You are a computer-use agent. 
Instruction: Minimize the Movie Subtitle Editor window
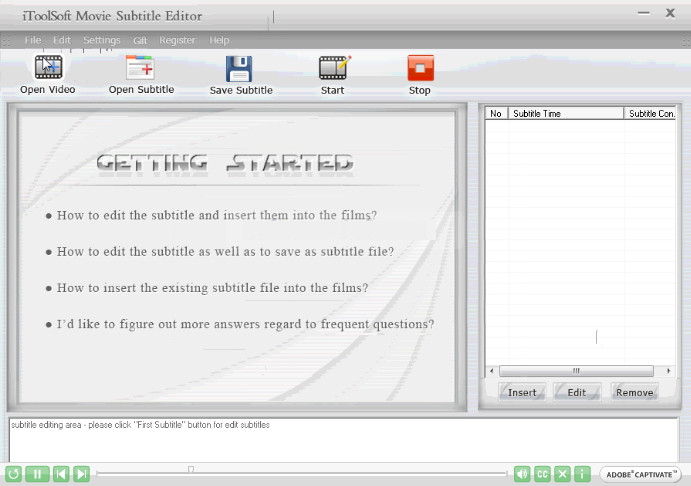[x=644, y=13]
